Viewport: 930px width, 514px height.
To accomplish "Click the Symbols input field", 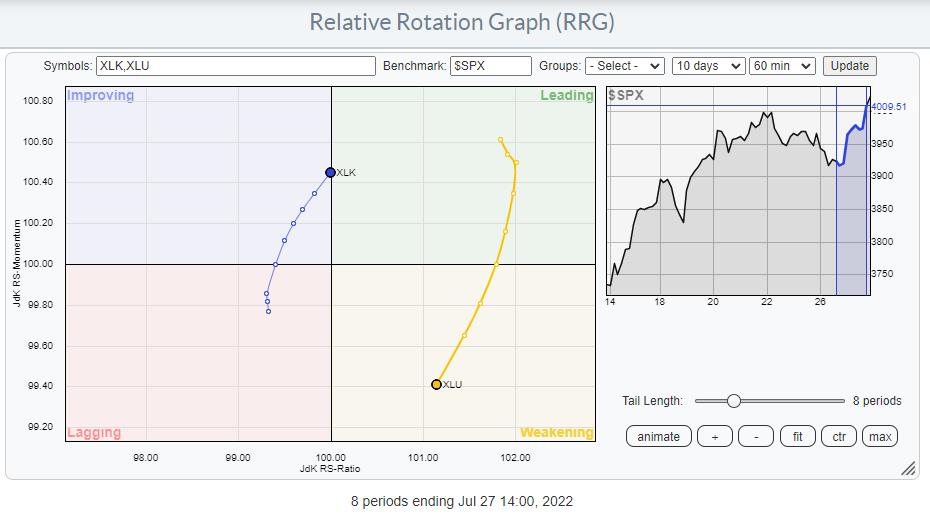I will click(x=235, y=66).
